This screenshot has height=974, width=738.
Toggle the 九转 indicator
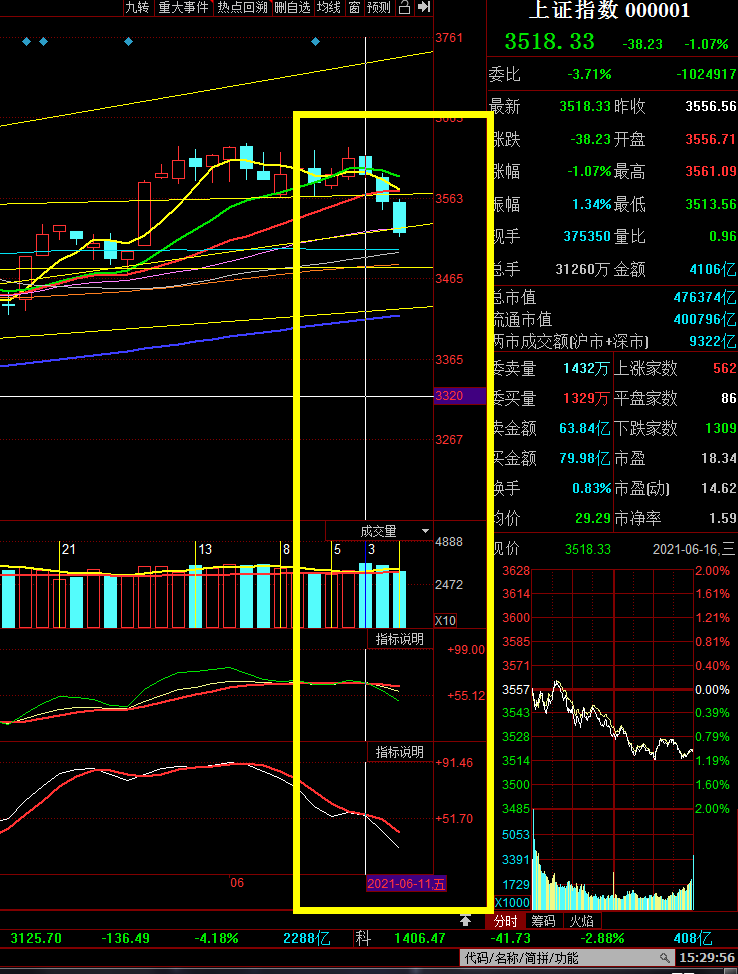(x=137, y=8)
